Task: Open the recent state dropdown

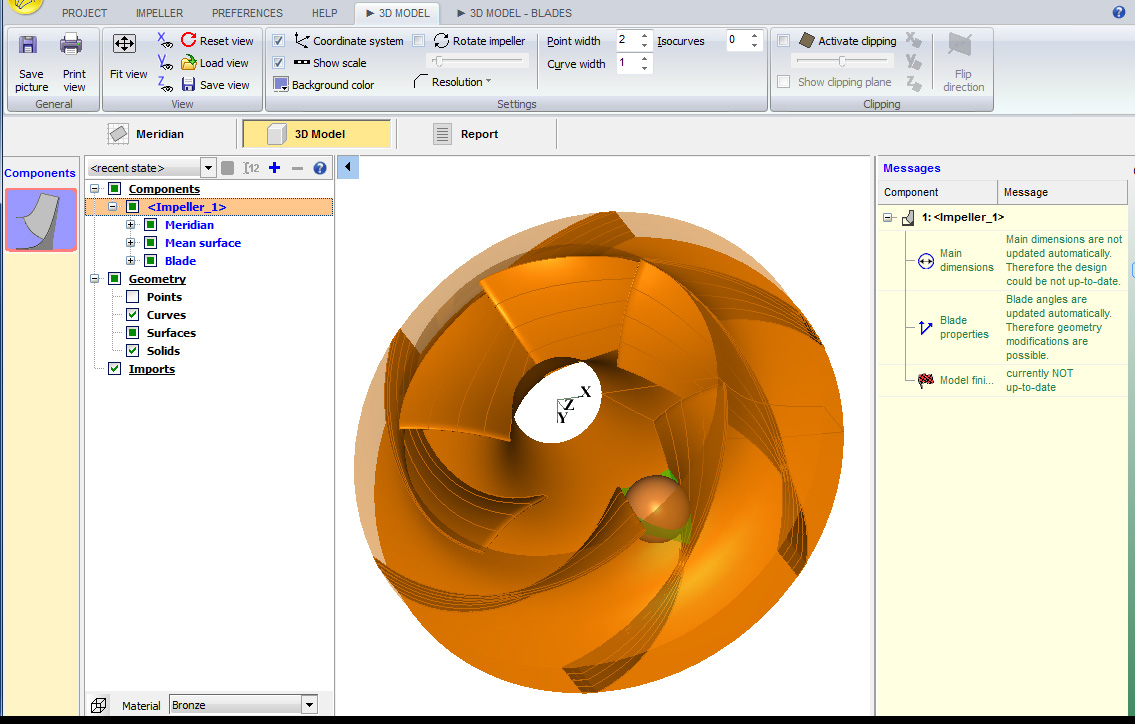Action: pyautogui.click(x=208, y=168)
